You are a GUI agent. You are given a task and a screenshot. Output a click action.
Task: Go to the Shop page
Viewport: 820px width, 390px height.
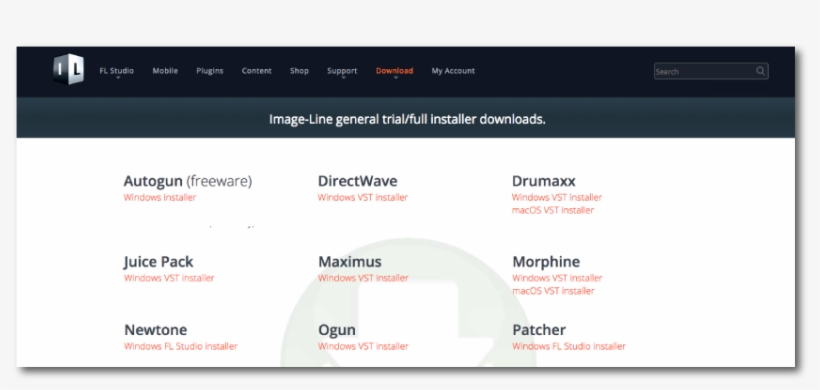(299, 71)
